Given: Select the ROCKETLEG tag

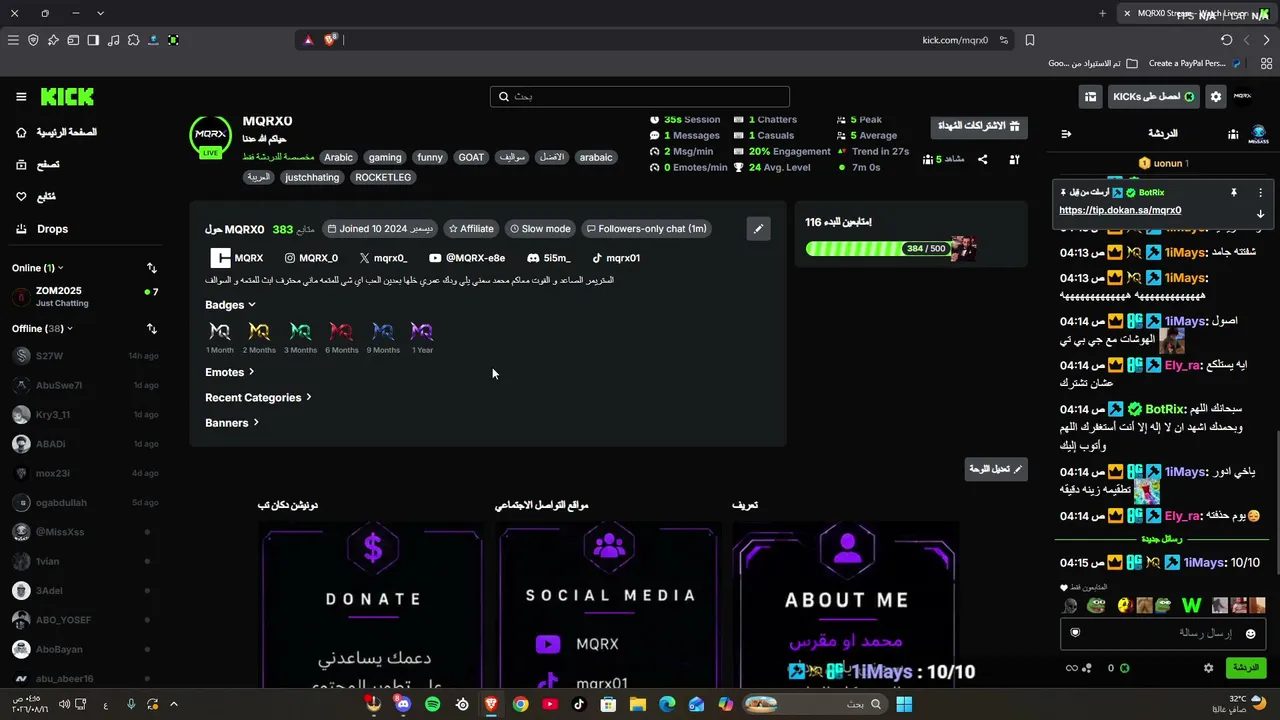Looking at the screenshot, I should point(383,177).
